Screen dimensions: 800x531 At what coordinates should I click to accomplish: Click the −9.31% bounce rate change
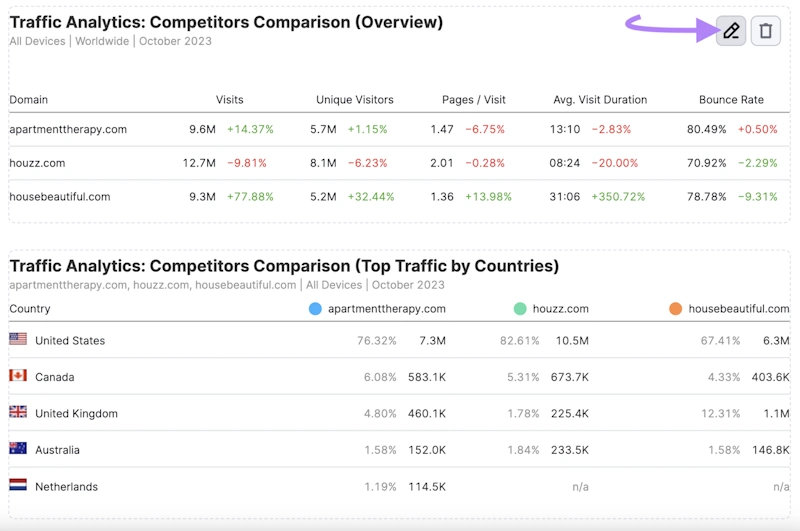coord(758,197)
